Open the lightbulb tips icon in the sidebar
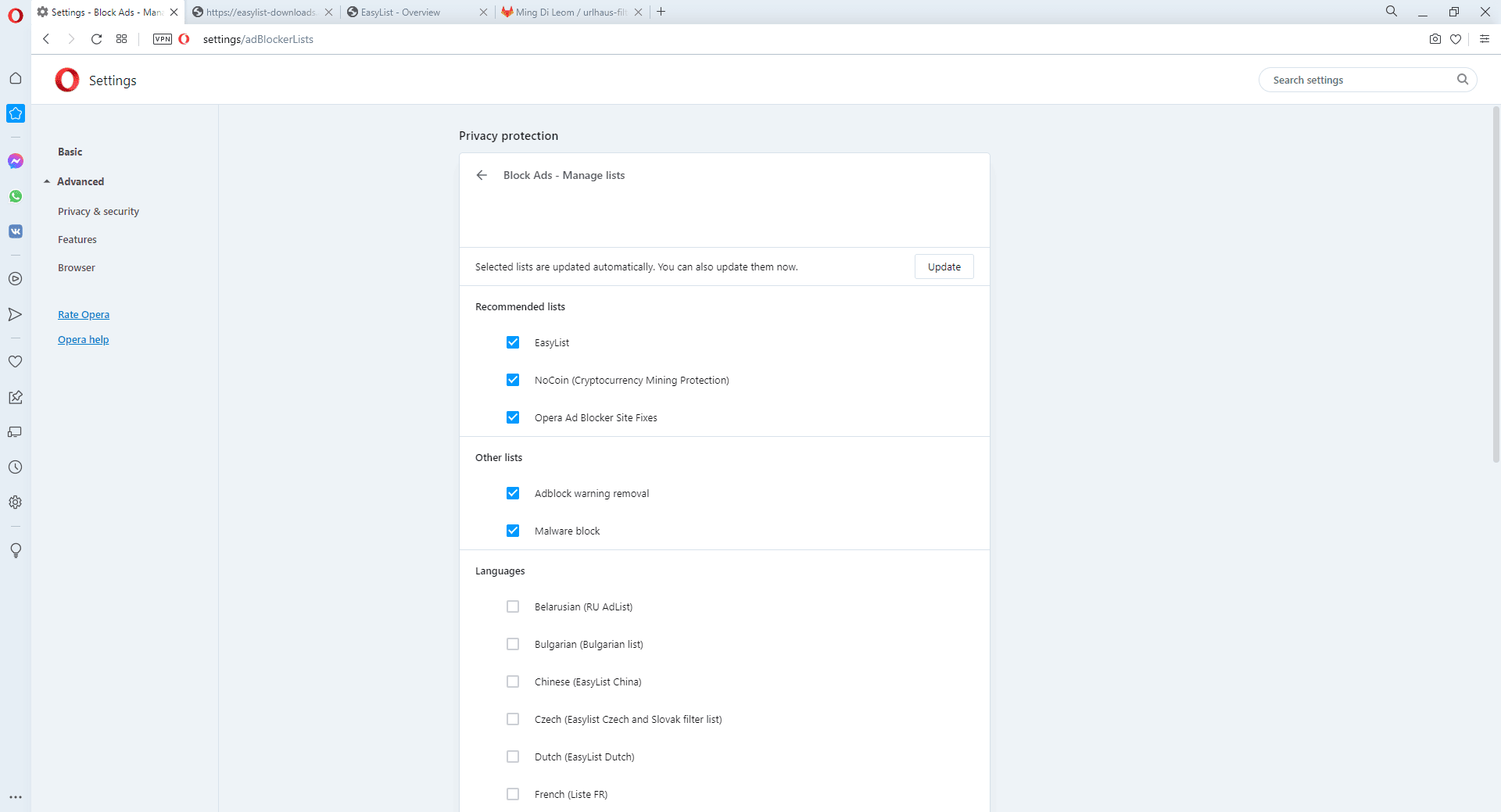Viewport: 1501px width, 812px height. pos(16,550)
